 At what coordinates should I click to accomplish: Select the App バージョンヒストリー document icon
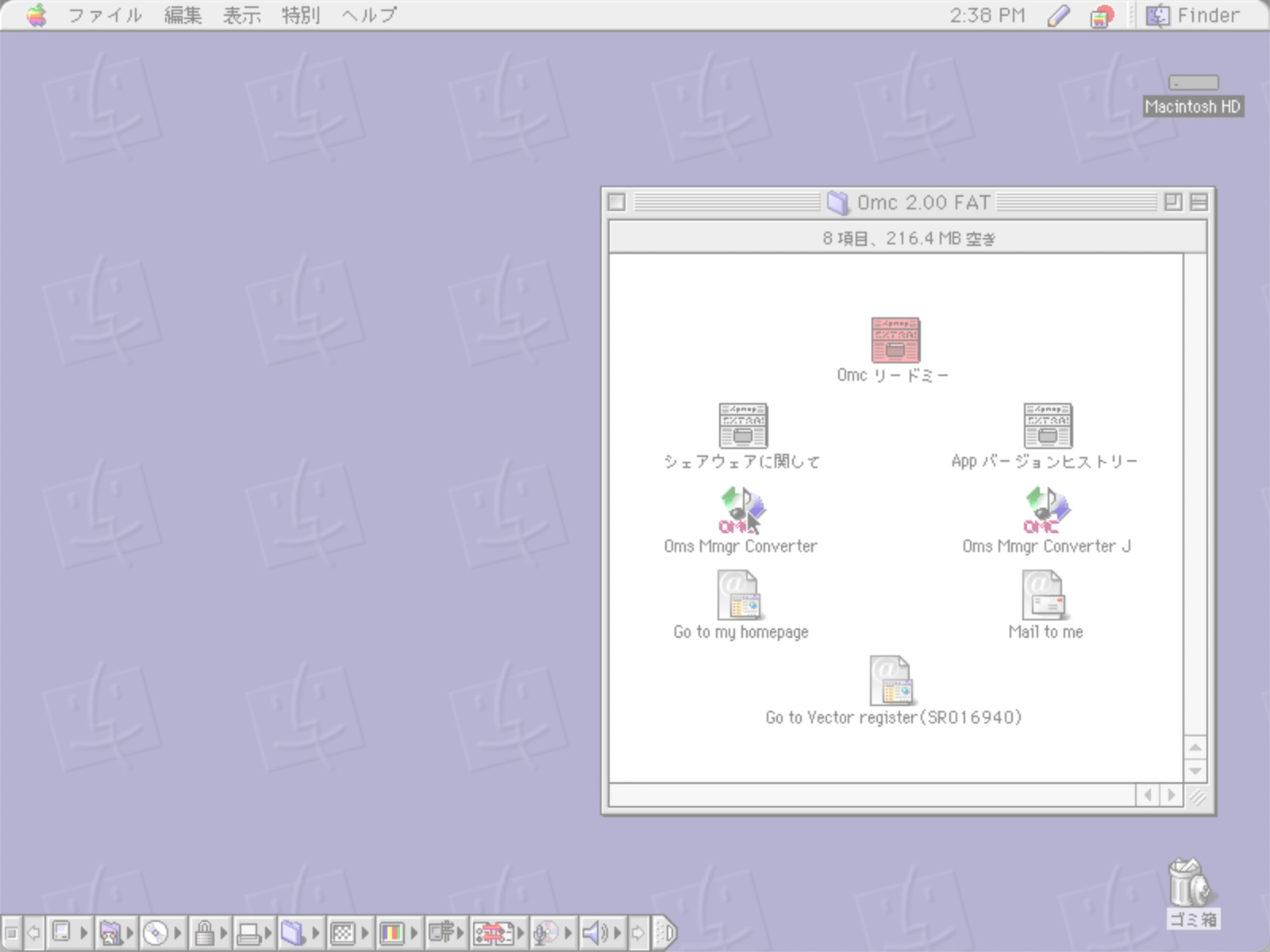[1048, 425]
